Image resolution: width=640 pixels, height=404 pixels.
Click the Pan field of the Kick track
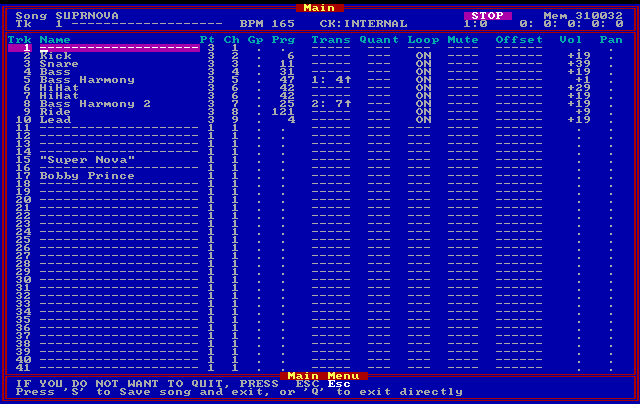coord(611,56)
